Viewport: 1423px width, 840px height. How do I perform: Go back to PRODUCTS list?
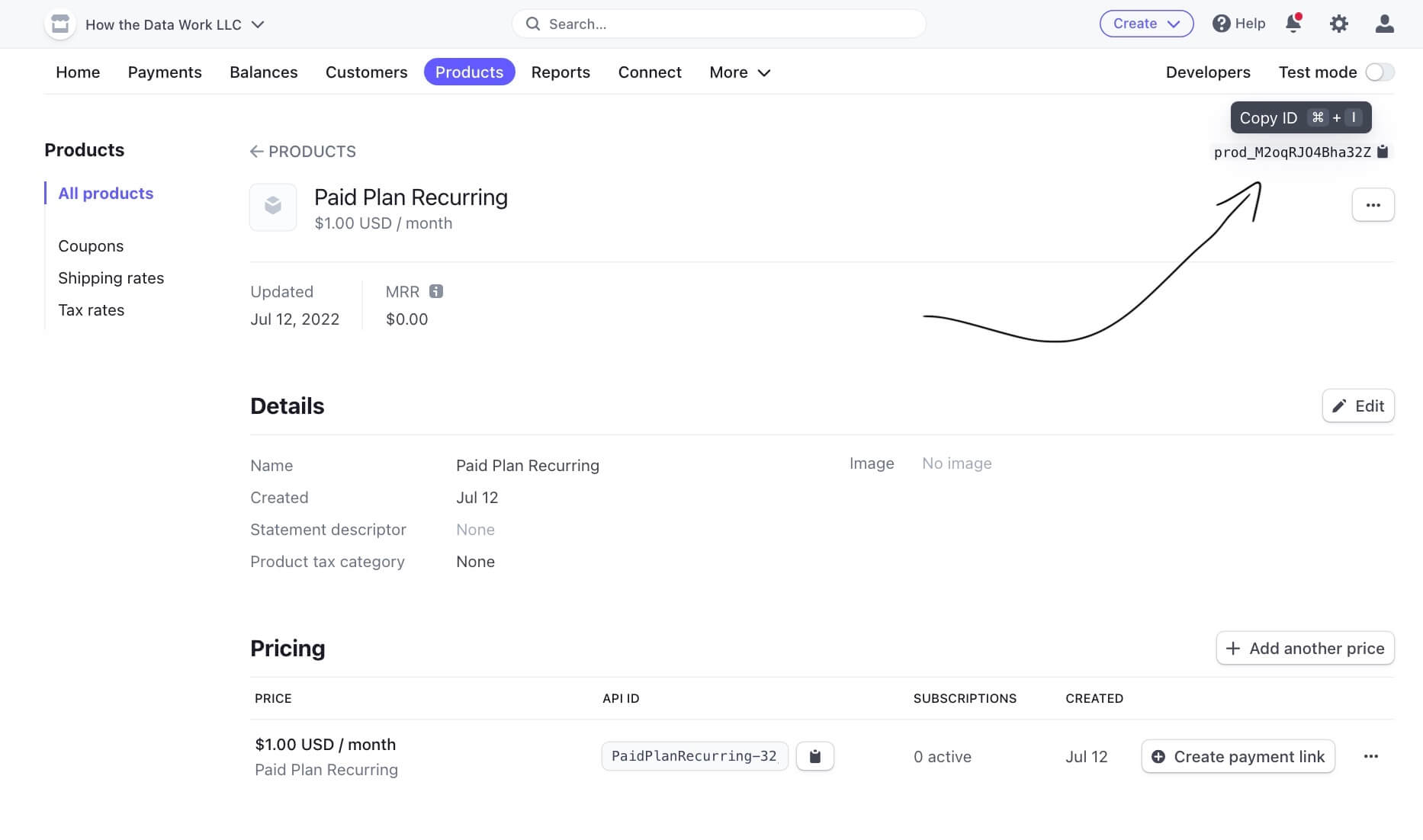point(304,152)
